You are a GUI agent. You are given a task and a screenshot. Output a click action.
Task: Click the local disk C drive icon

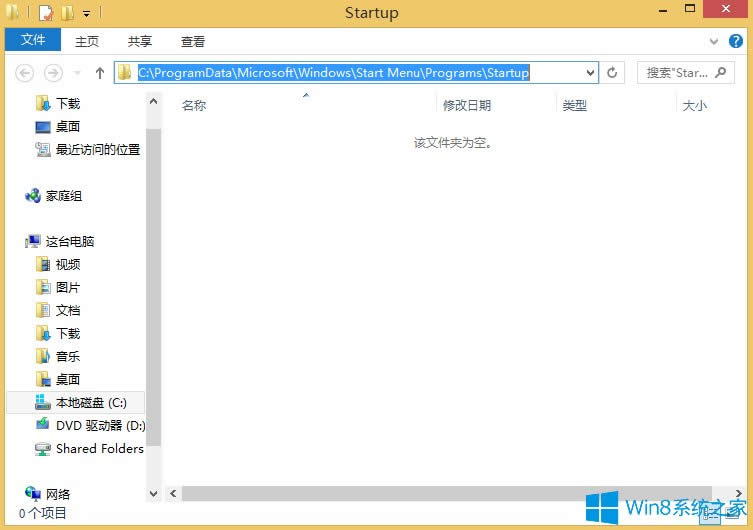(x=43, y=402)
